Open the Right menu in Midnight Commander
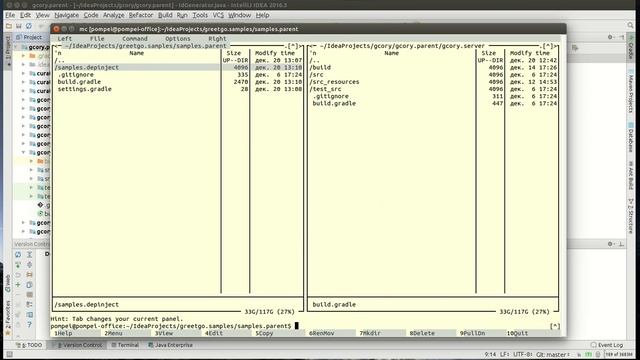This screenshot has height=360, width=640. [x=217, y=38]
